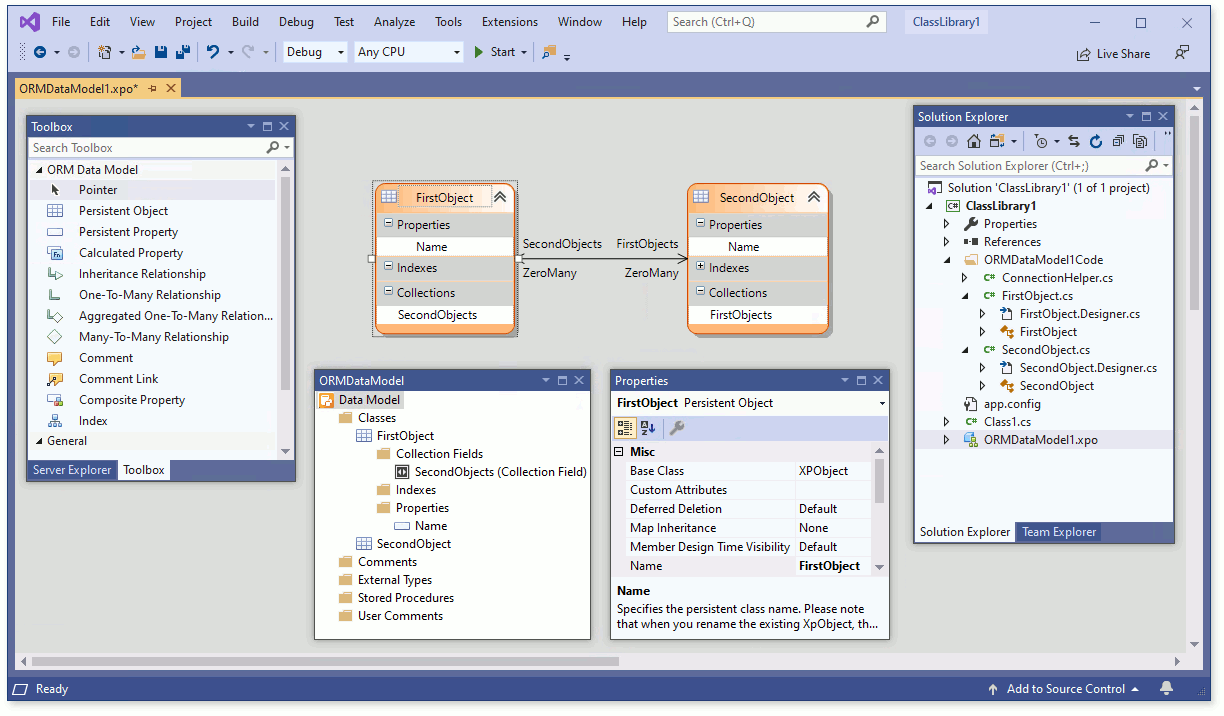Click the Open File toolbar icon

[x=138, y=52]
